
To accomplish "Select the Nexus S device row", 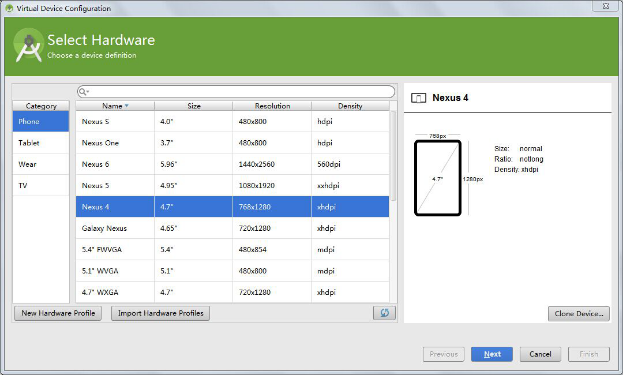I will coord(232,121).
